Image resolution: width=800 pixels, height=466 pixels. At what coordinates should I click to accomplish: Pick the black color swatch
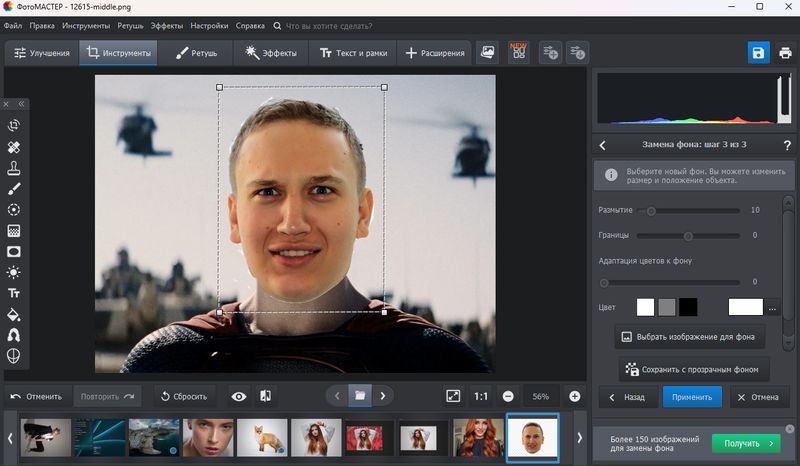pyautogui.click(x=688, y=307)
